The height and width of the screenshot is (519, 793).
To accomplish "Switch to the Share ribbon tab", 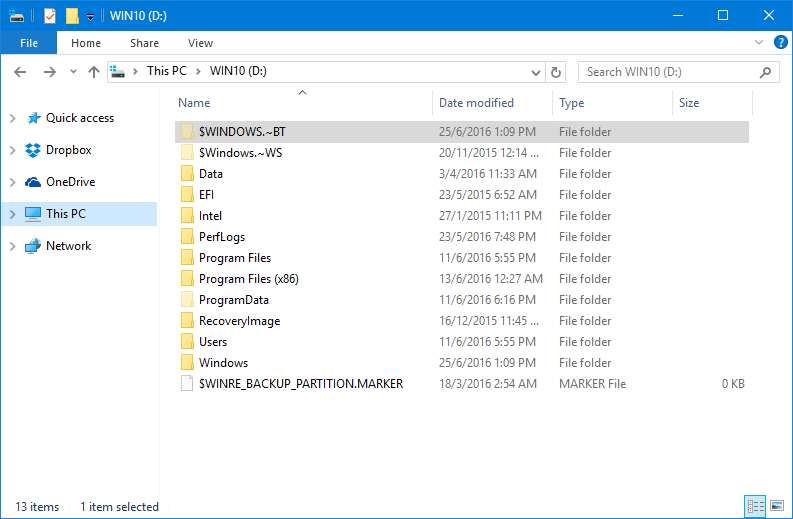I will (144, 43).
